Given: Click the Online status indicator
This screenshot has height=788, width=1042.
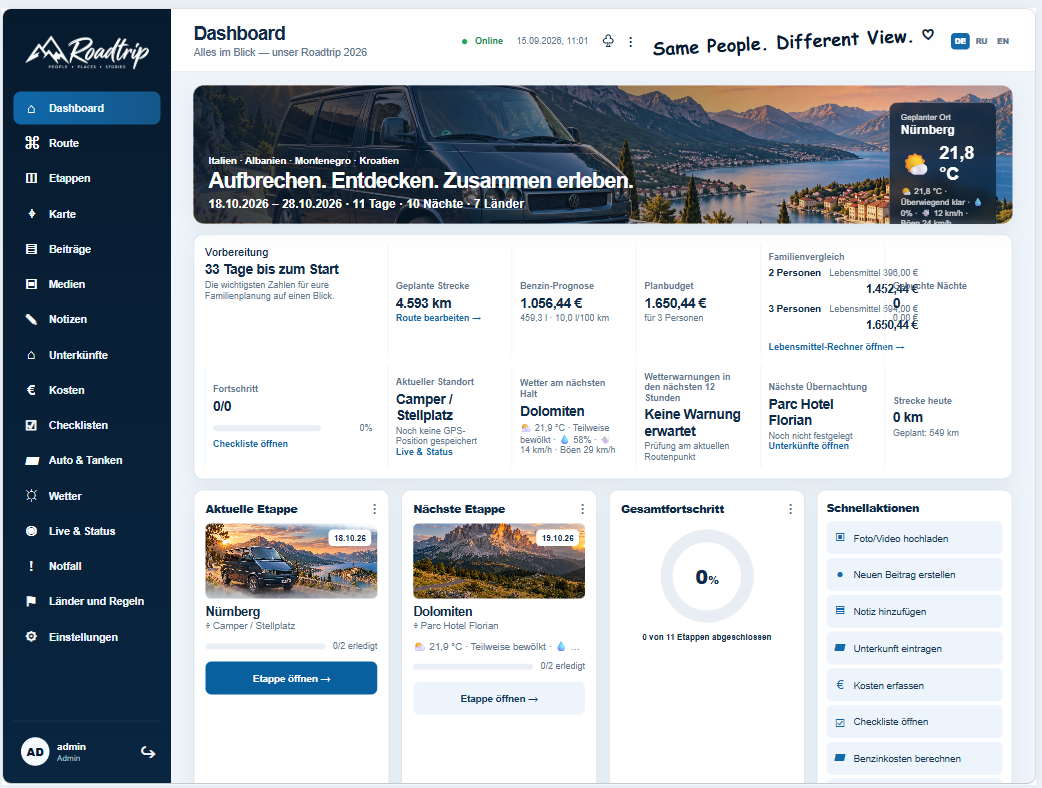Looking at the screenshot, I should (482, 41).
